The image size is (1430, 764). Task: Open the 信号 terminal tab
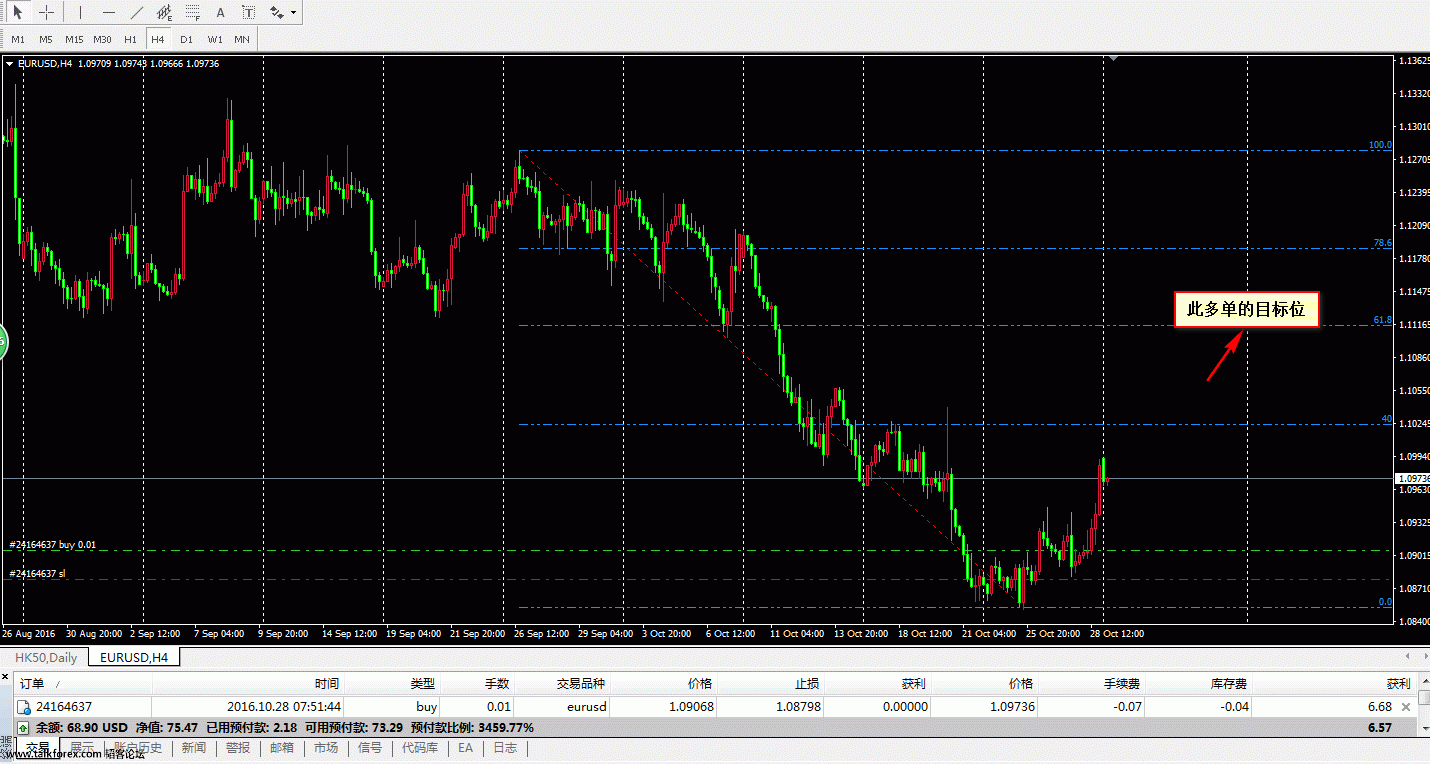pyautogui.click(x=370, y=748)
